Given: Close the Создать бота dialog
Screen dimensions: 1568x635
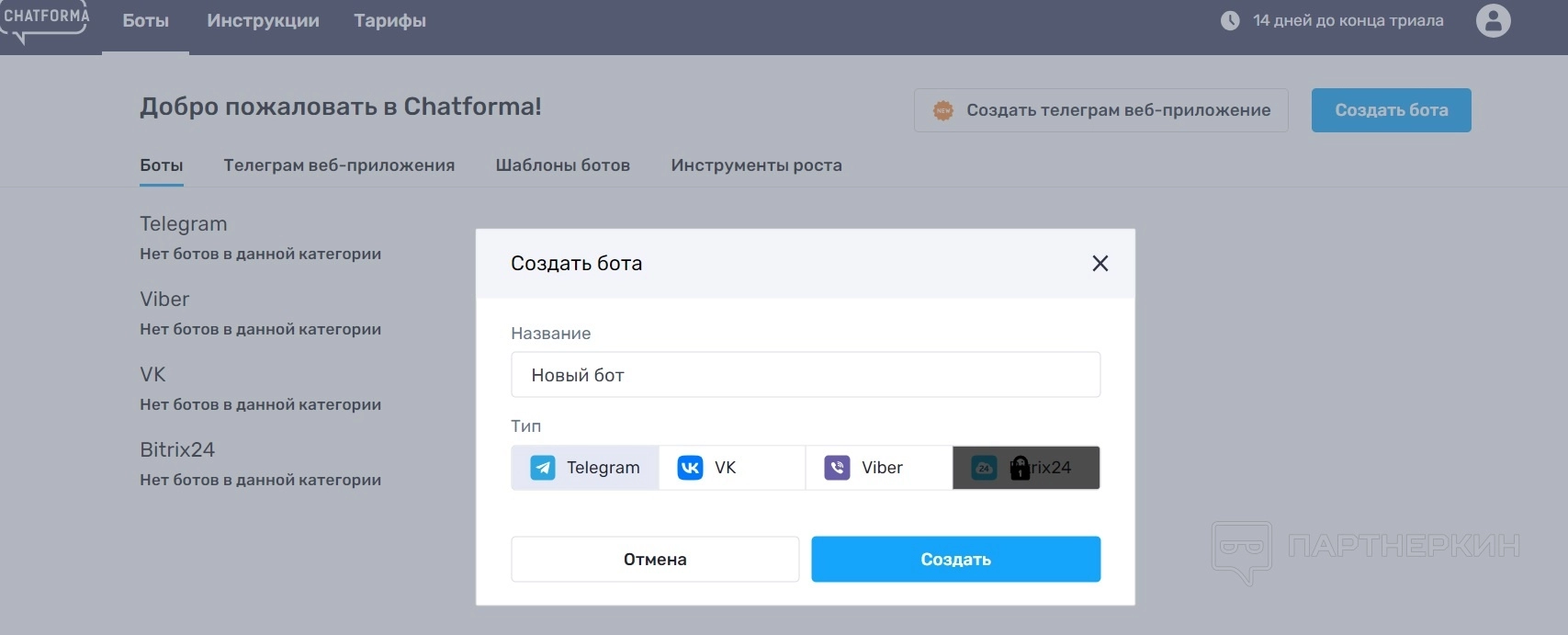Looking at the screenshot, I should [x=1100, y=264].
